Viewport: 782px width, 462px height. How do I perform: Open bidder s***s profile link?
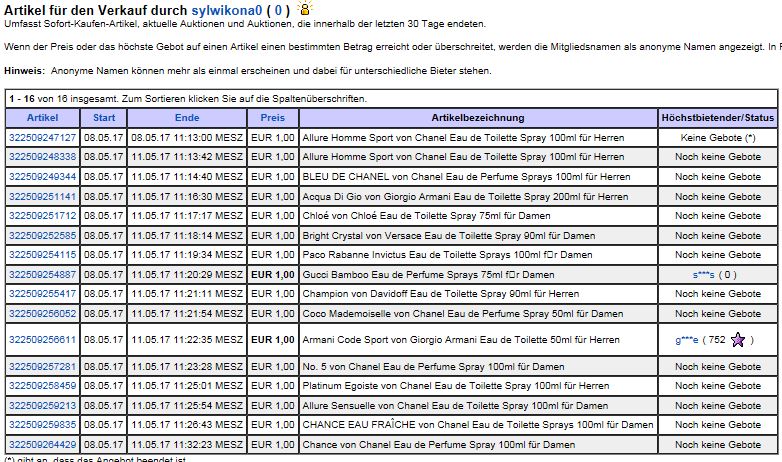click(x=703, y=274)
